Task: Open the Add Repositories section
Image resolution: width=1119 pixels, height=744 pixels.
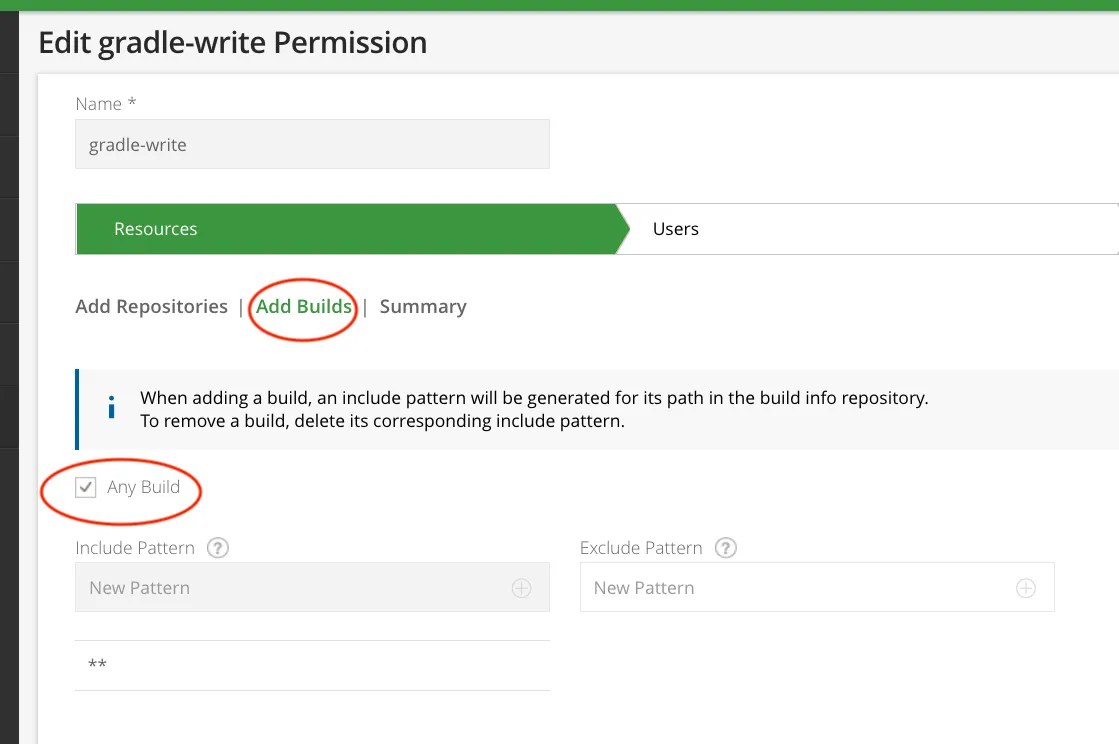Action: pyautogui.click(x=151, y=307)
